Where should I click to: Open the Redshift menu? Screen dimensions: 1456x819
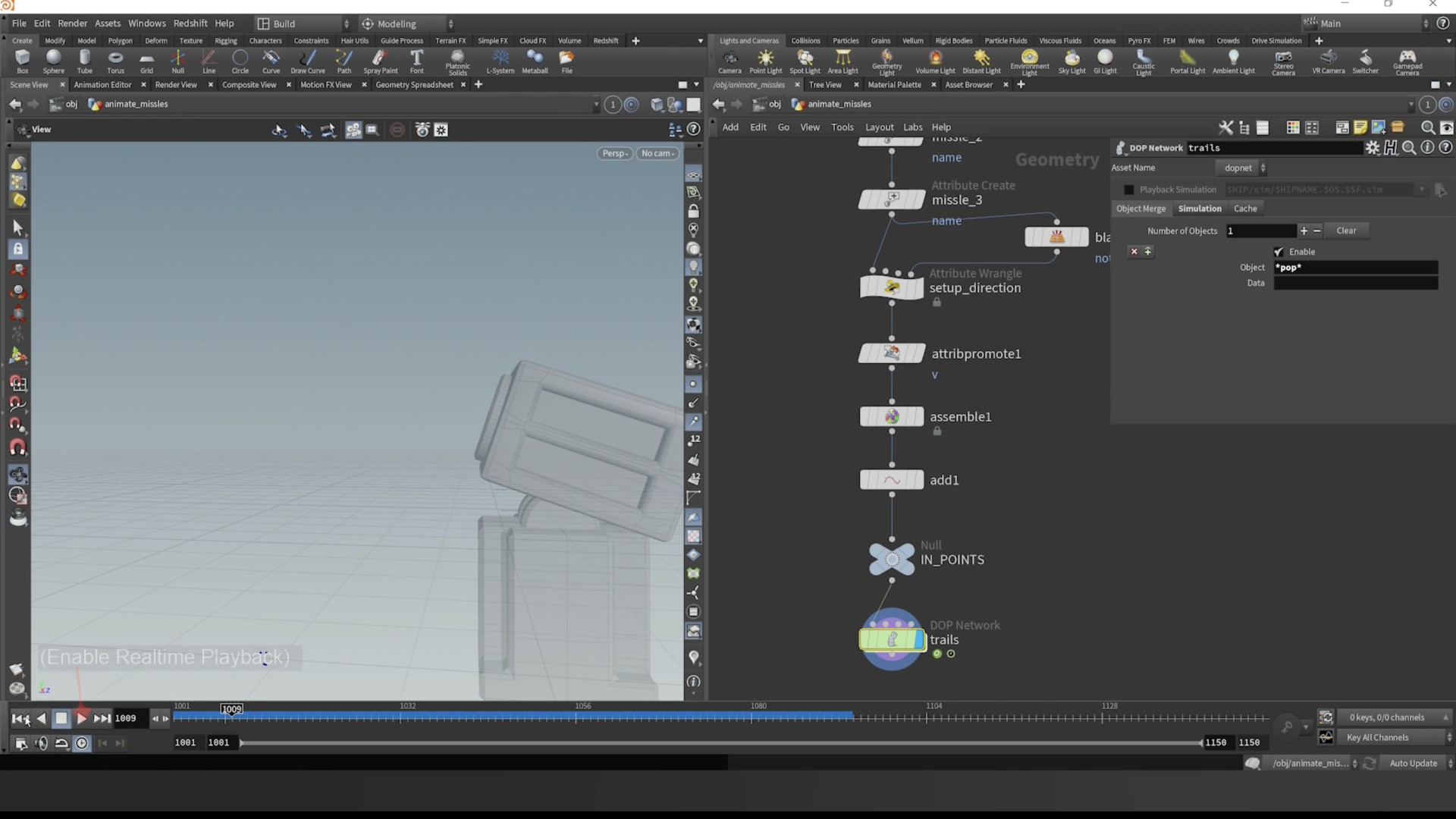tap(190, 24)
